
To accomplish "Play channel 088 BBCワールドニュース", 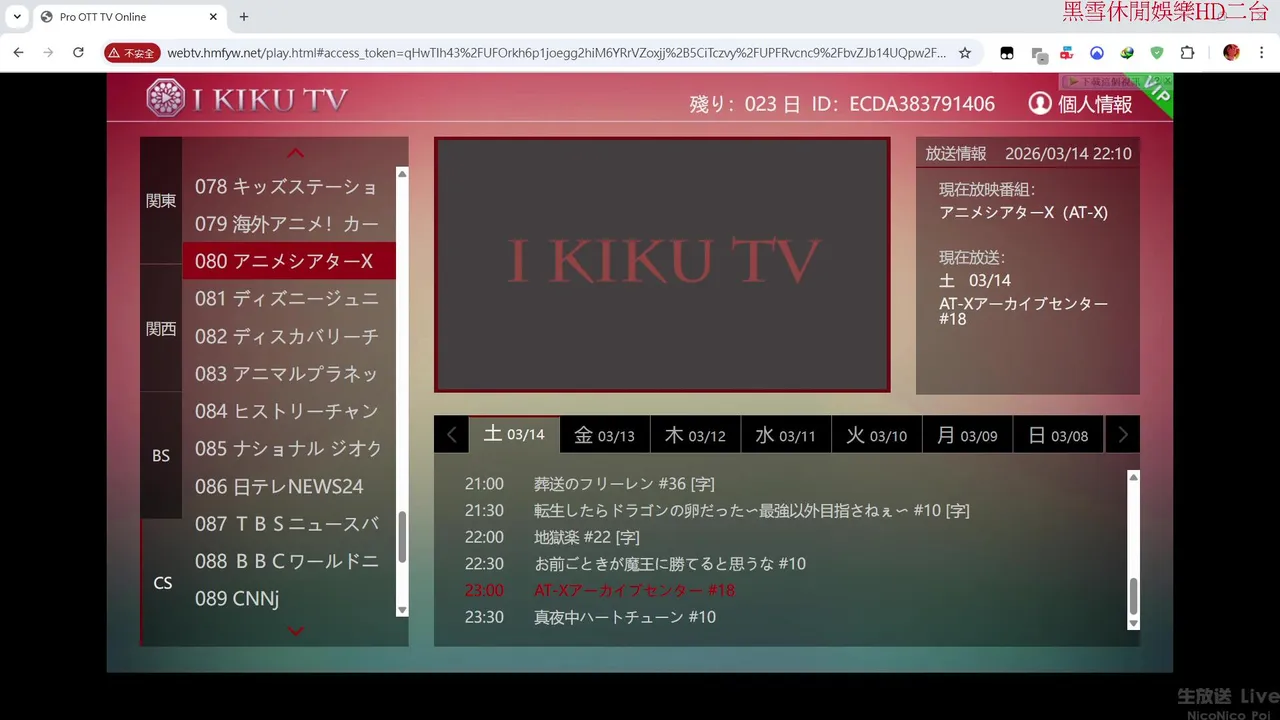I will click(289, 561).
